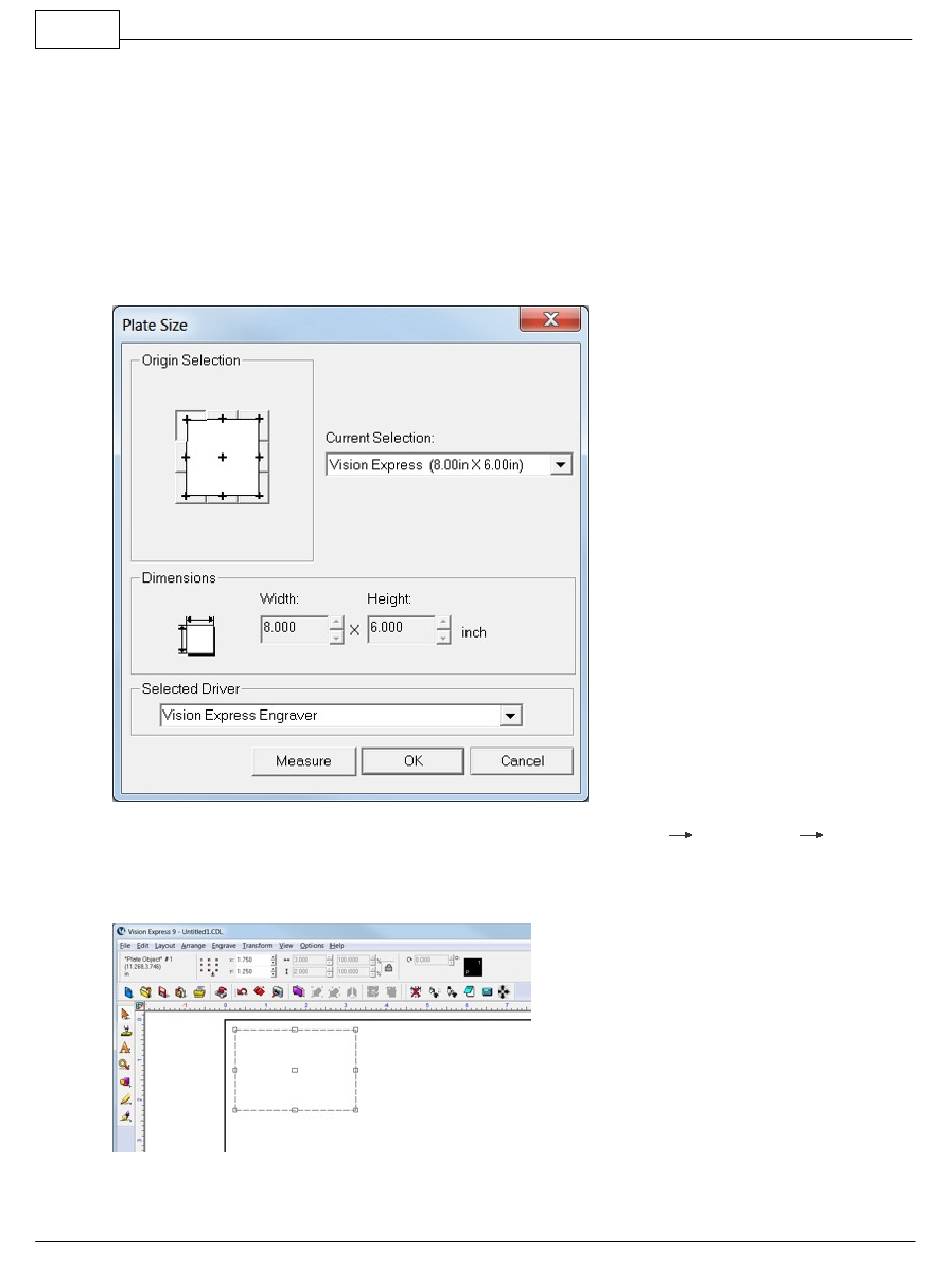Select the bottom-left origin point
950x1267 pixels.
[186, 495]
